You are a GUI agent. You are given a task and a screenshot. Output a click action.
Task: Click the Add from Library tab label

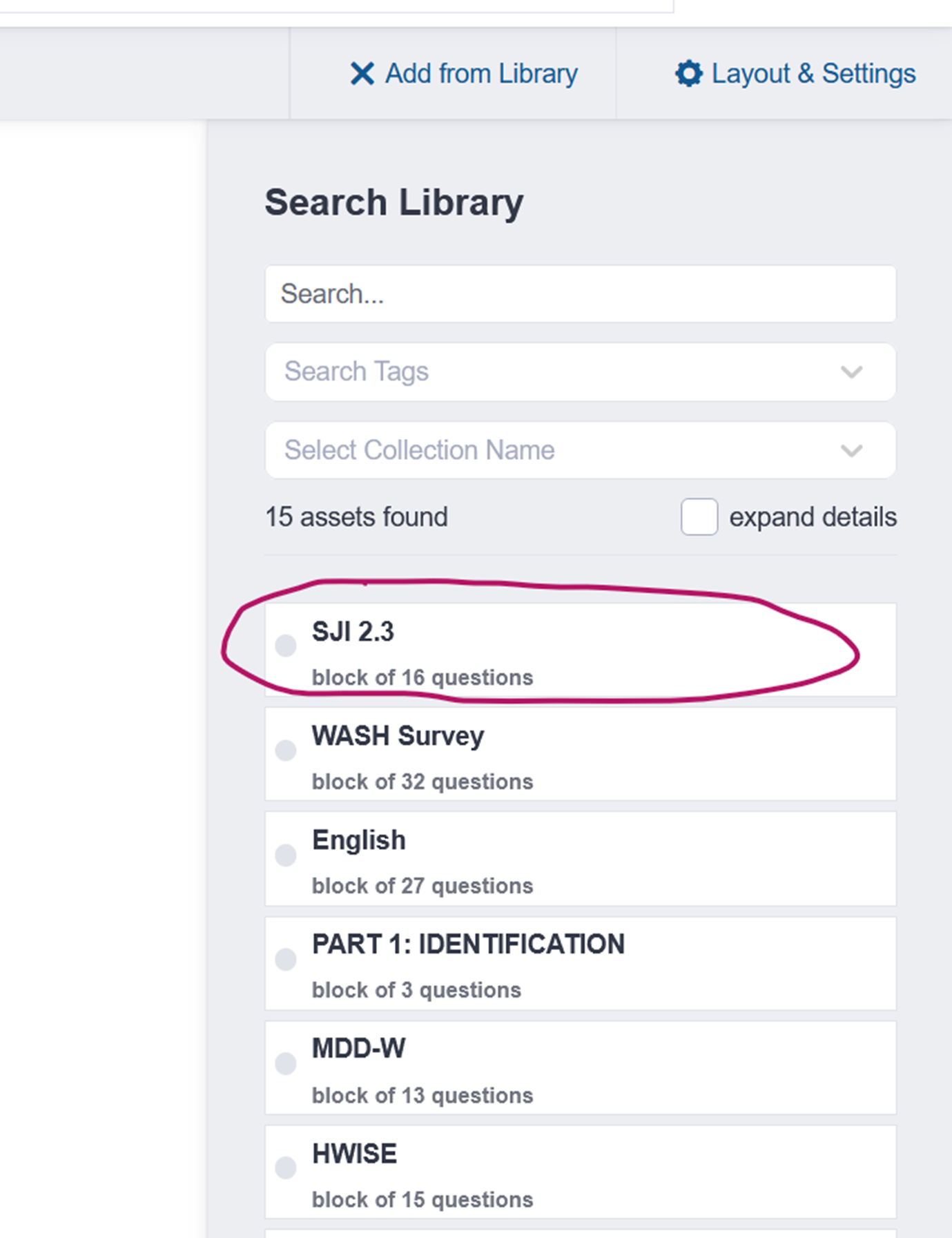click(x=481, y=73)
